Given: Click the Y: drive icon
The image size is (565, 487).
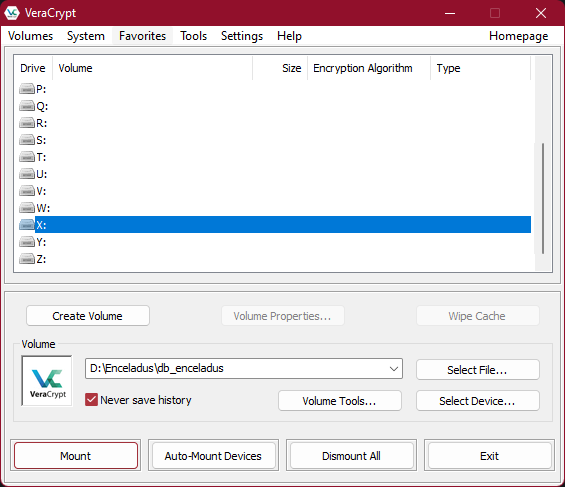Looking at the screenshot, I should (x=27, y=242).
